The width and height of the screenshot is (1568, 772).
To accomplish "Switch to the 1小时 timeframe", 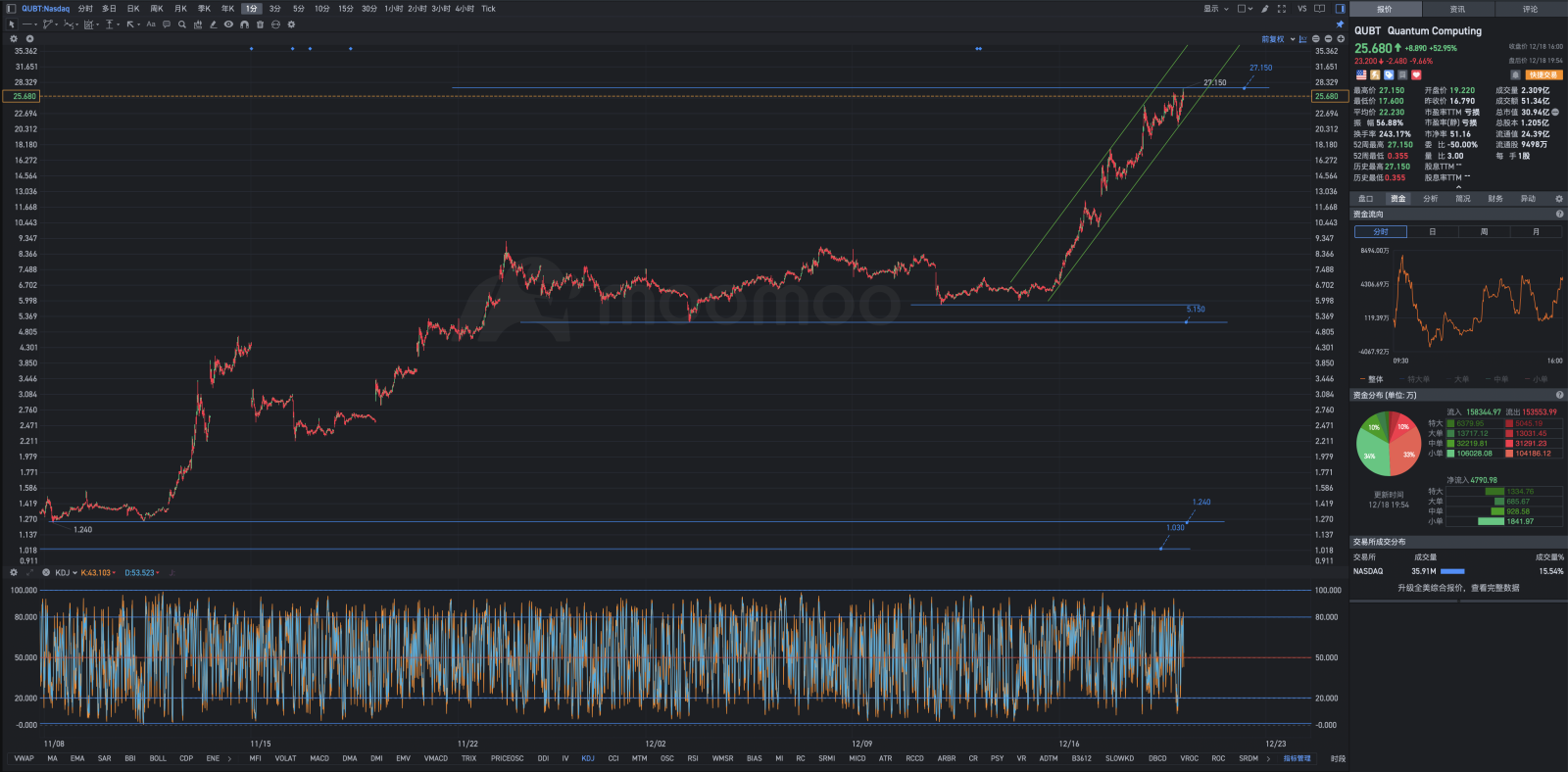I will click(x=393, y=9).
